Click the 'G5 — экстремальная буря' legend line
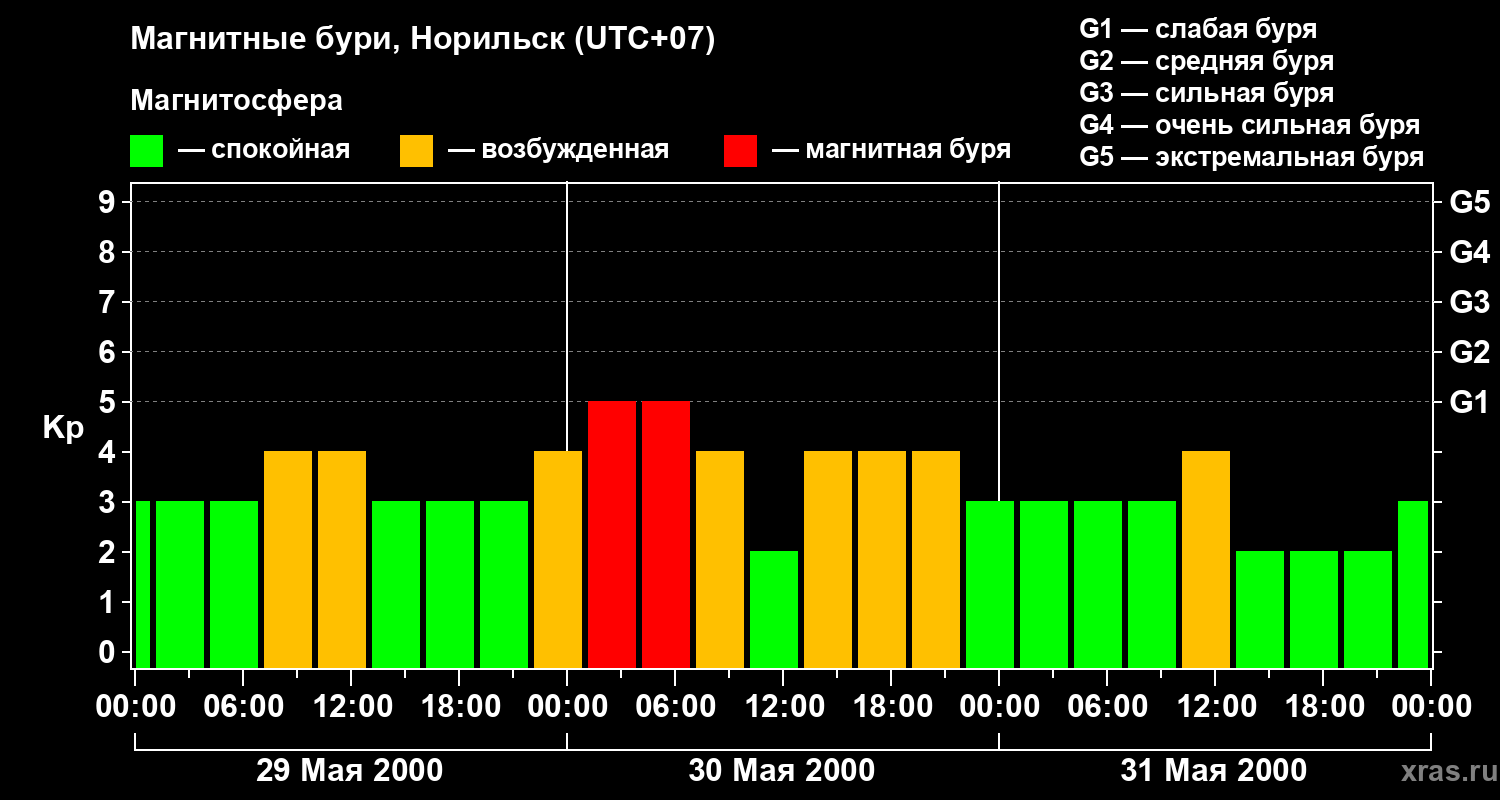This screenshot has width=1500, height=800. (x=1252, y=157)
